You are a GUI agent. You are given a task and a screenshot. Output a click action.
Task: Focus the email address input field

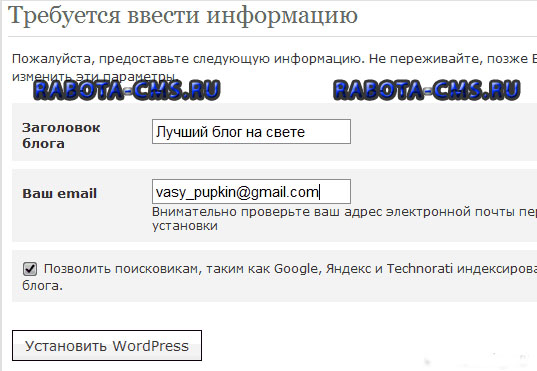pyautogui.click(x=251, y=191)
